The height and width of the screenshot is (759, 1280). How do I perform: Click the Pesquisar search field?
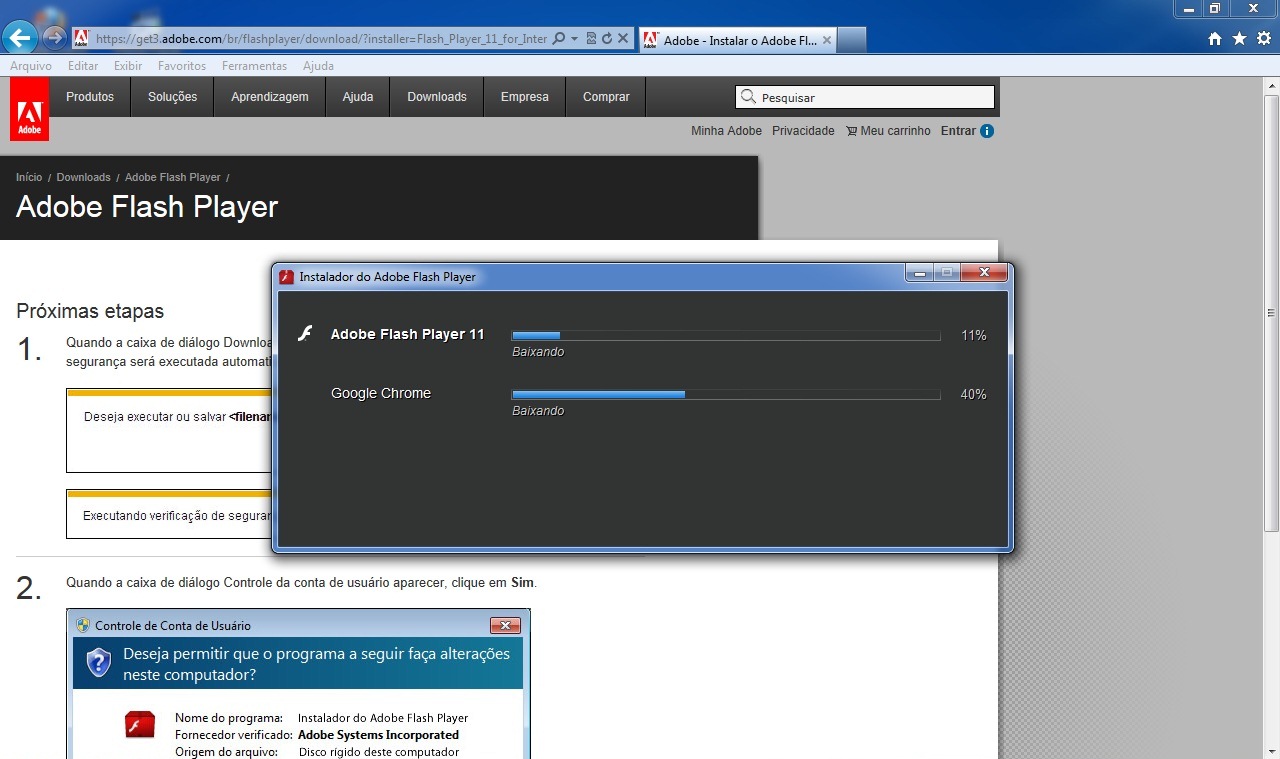[x=865, y=97]
